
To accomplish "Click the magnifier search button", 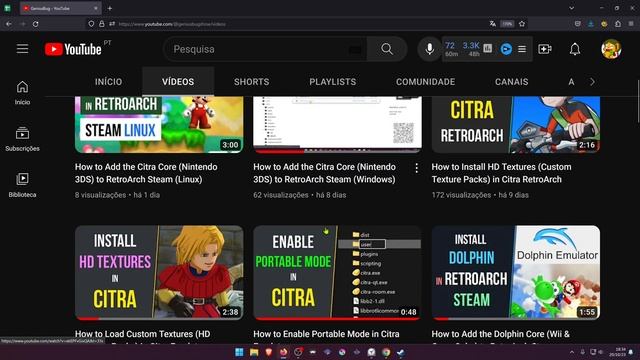I will click(387, 49).
